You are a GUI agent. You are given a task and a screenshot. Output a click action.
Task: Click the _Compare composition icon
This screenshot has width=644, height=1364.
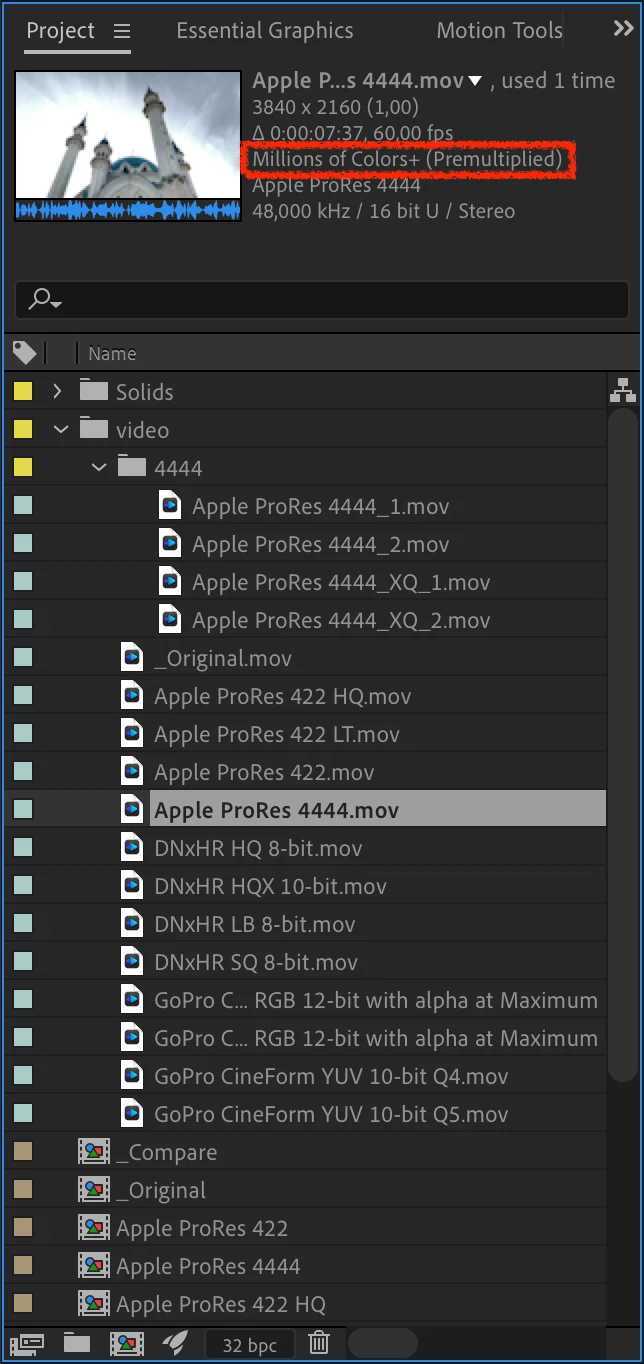[x=94, y=1152]
